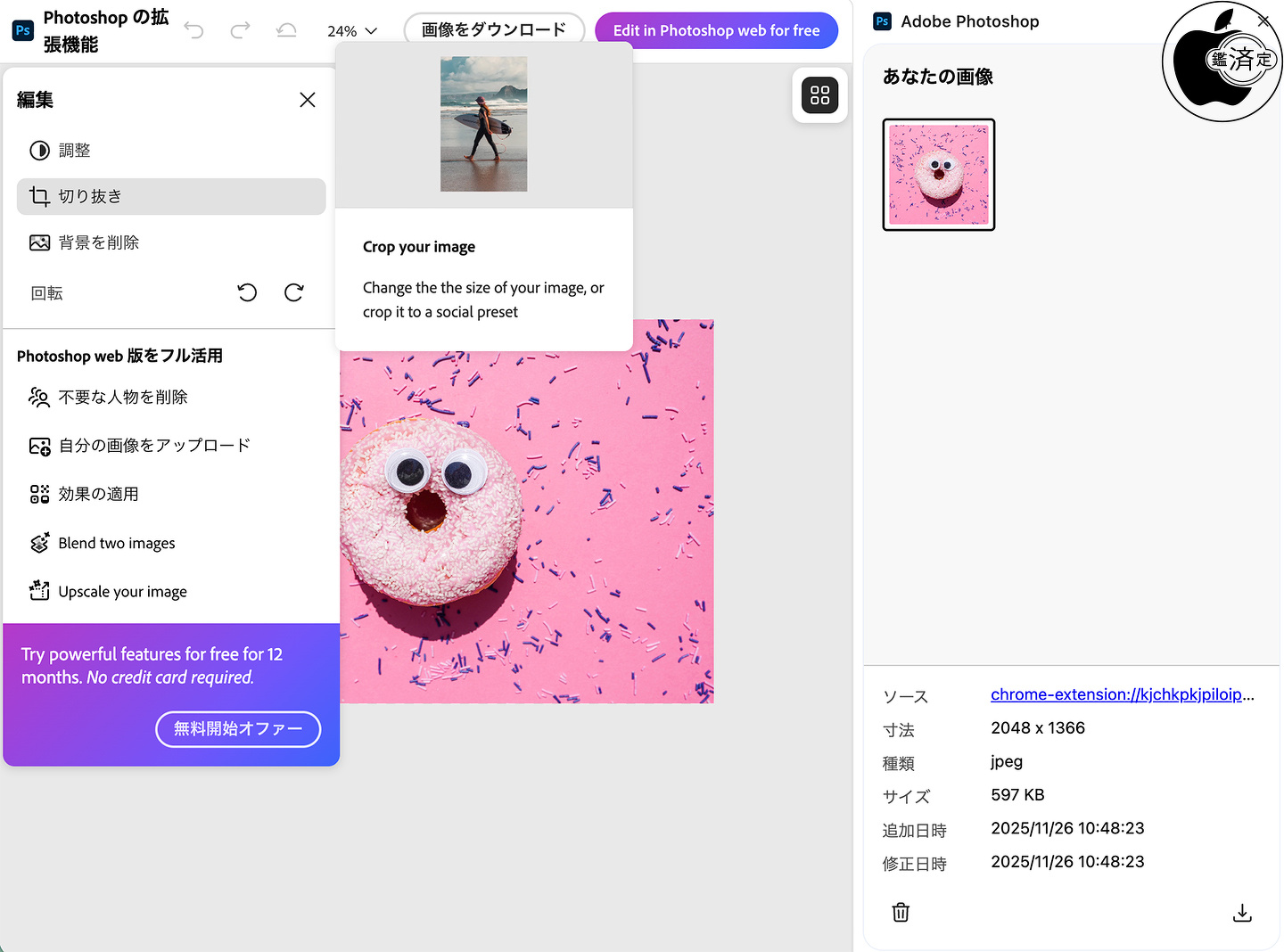Open the grid apps panel icon
The image size is (1284, 952).
[x=819, y=95]
